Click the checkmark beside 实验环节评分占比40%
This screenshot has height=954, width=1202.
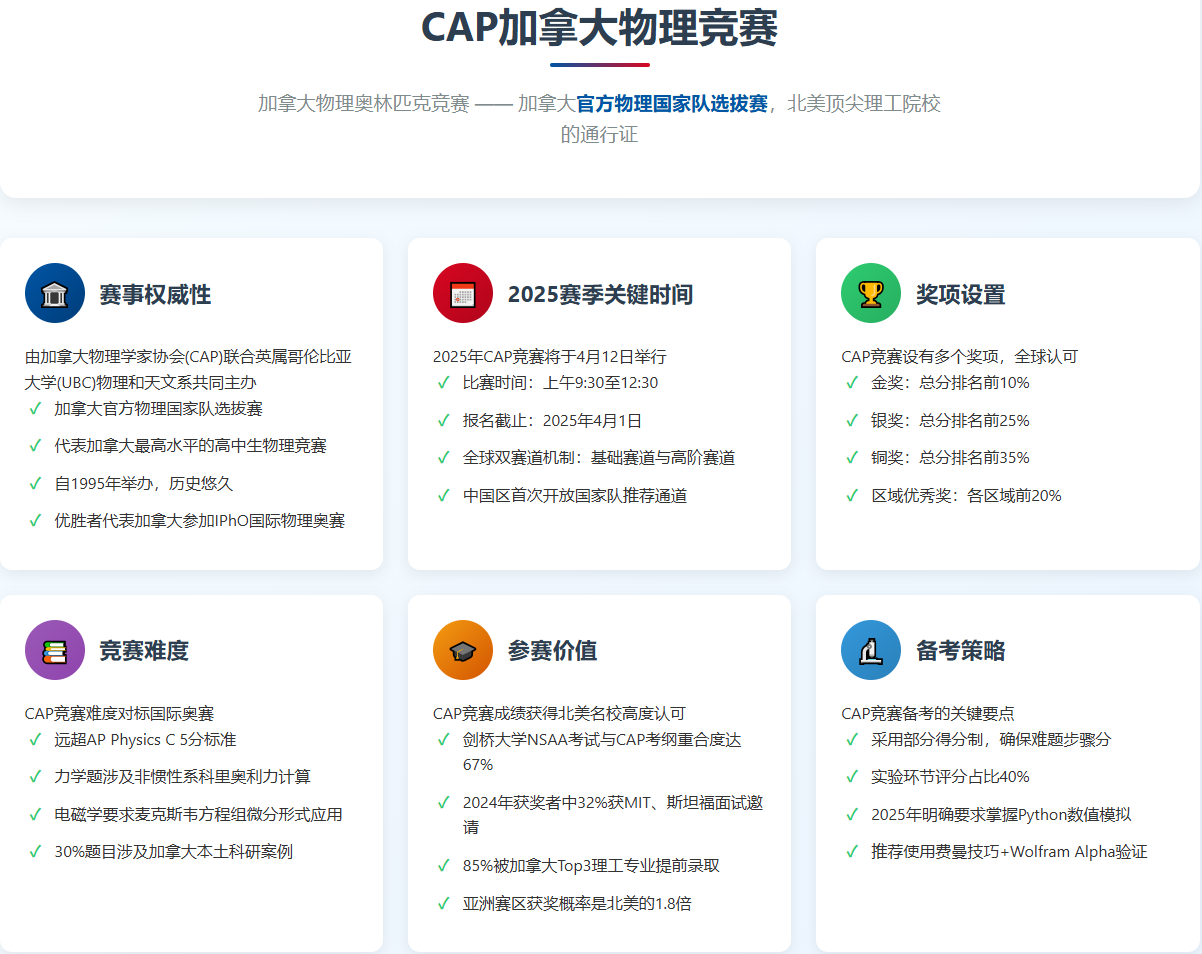point(852,777)
